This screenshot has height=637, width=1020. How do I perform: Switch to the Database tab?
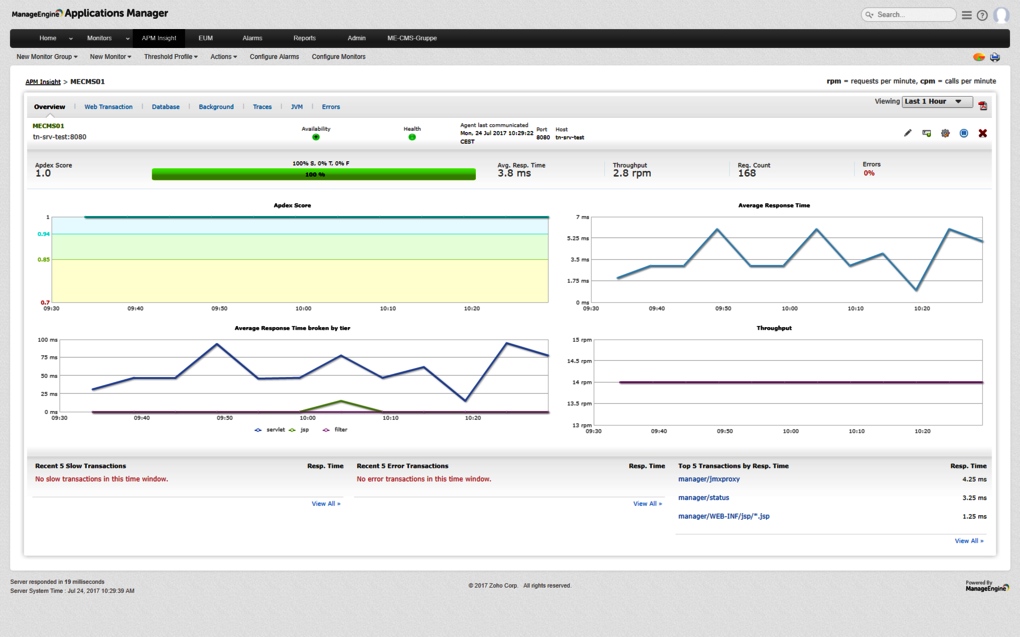[x=166, y=107]
